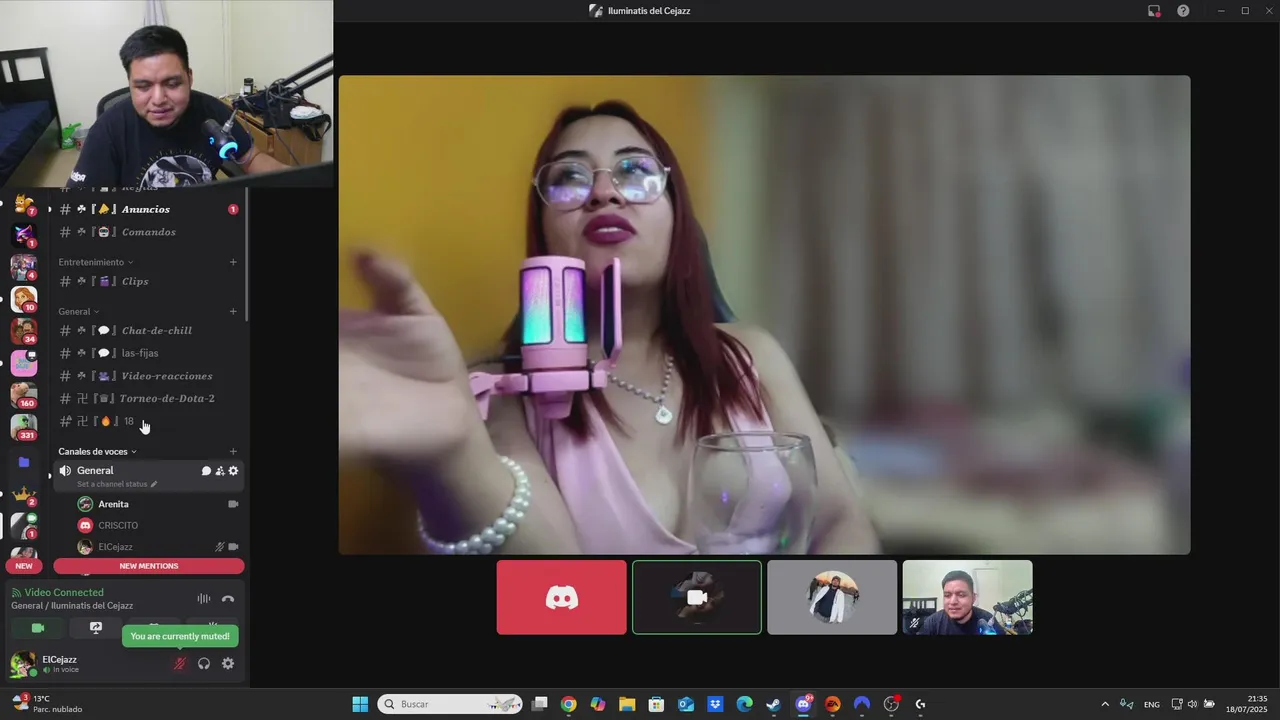Screen dimensions: 1280x720
Task: Open File Explorer from taskbar
Action: point(627,704)
